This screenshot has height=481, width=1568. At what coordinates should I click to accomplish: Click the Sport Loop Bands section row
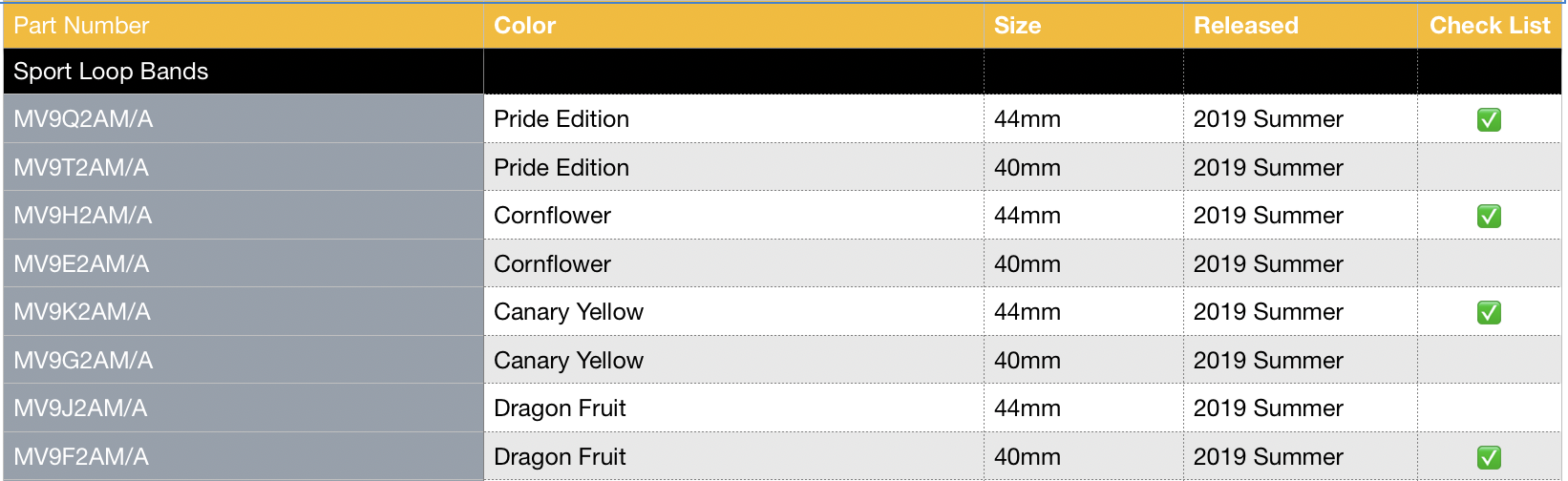[x=111, y=72]
